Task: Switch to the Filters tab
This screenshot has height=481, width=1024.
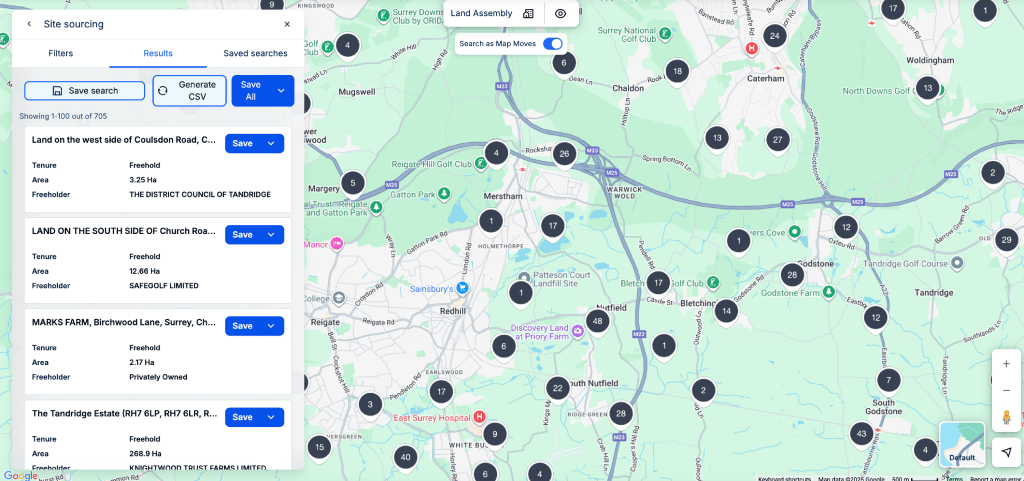Action: (x=60, y=53)
